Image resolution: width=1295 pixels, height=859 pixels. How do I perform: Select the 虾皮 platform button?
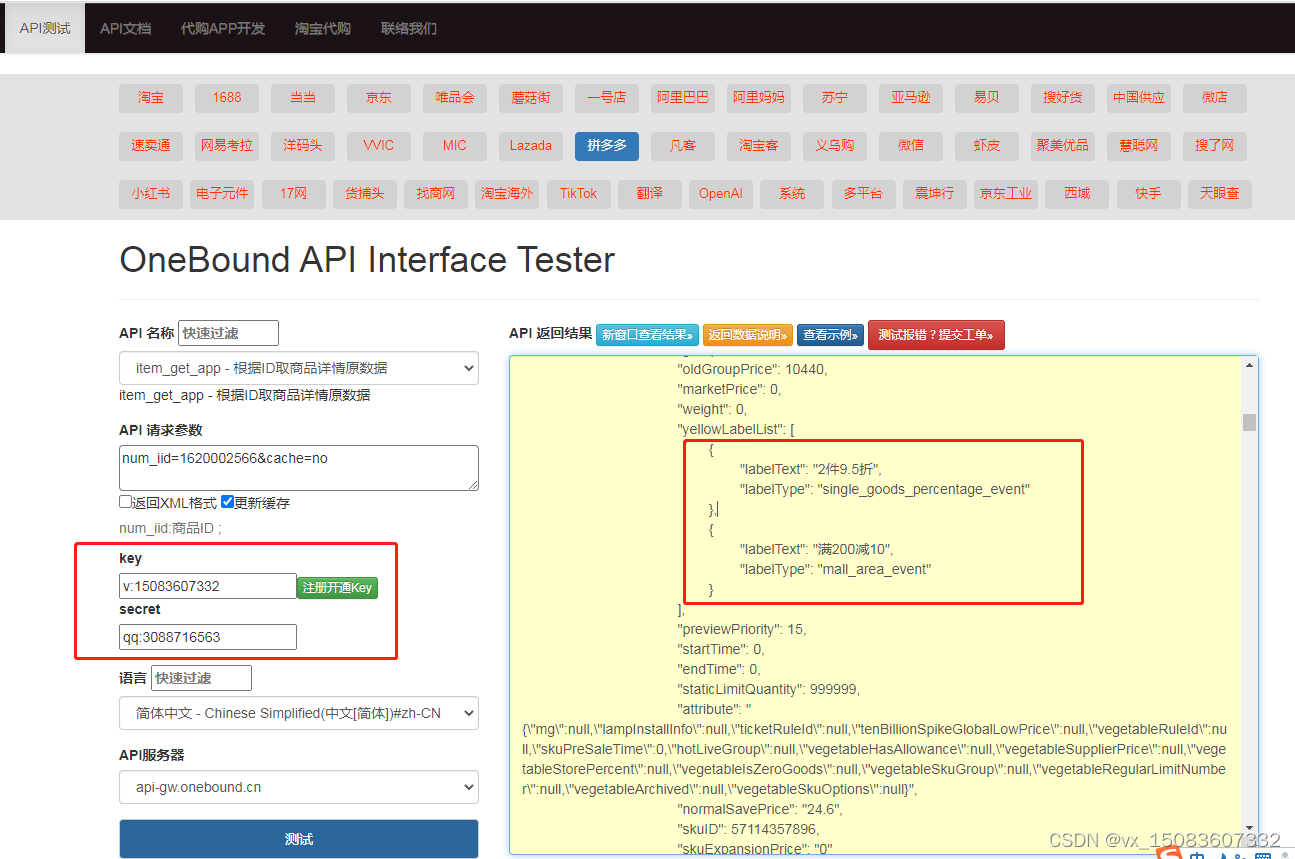(987, 145)
